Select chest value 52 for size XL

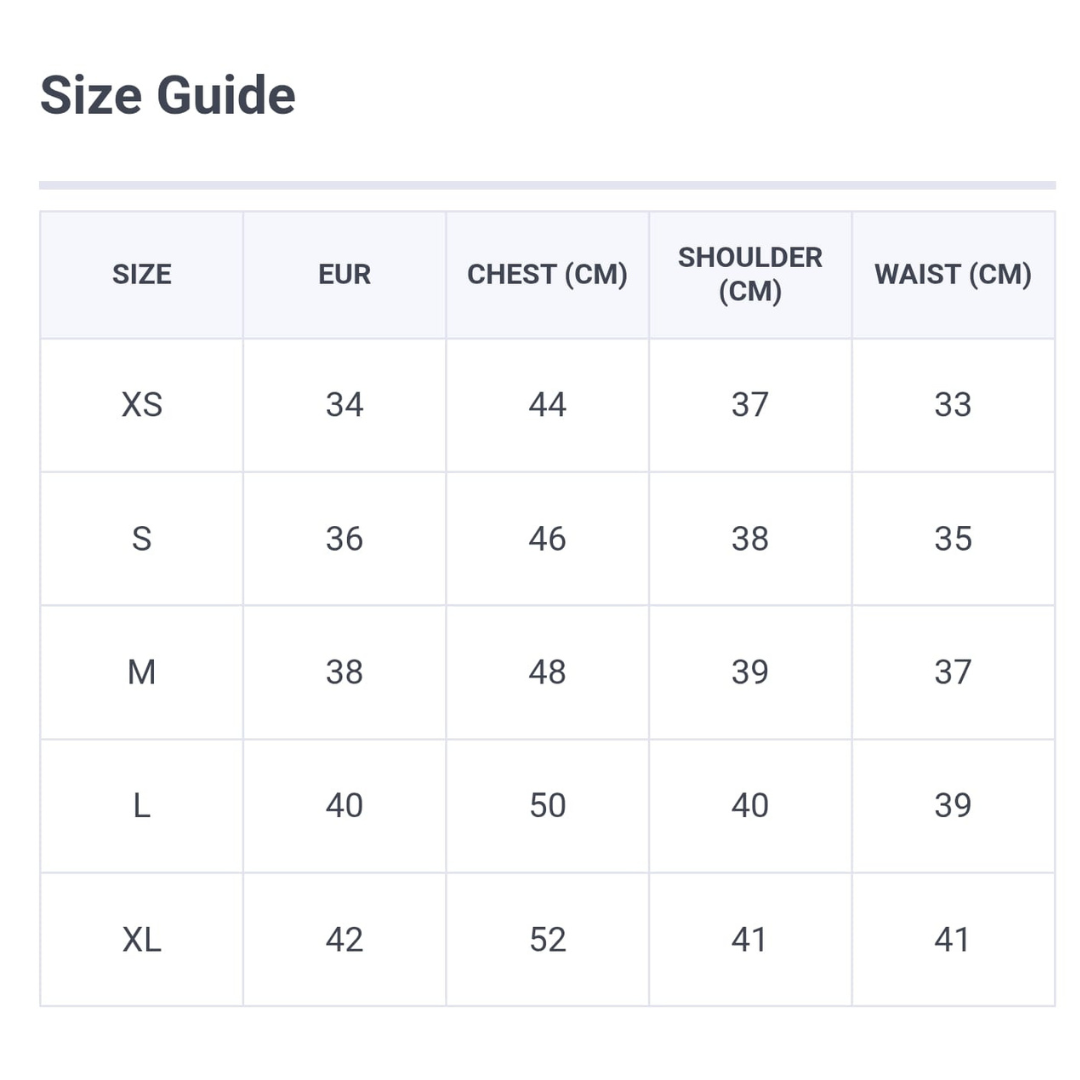point(547,940)
